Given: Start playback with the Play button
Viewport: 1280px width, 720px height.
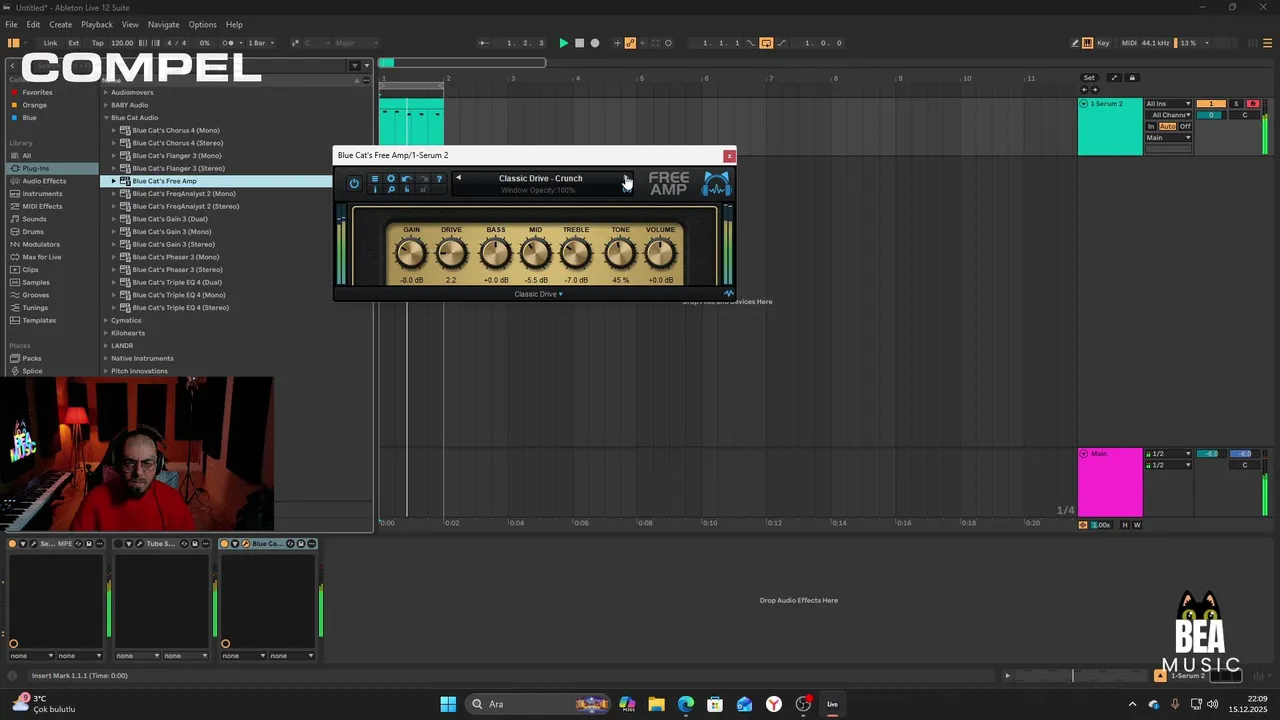Looking at the screenshot, I should click(563, 43).
